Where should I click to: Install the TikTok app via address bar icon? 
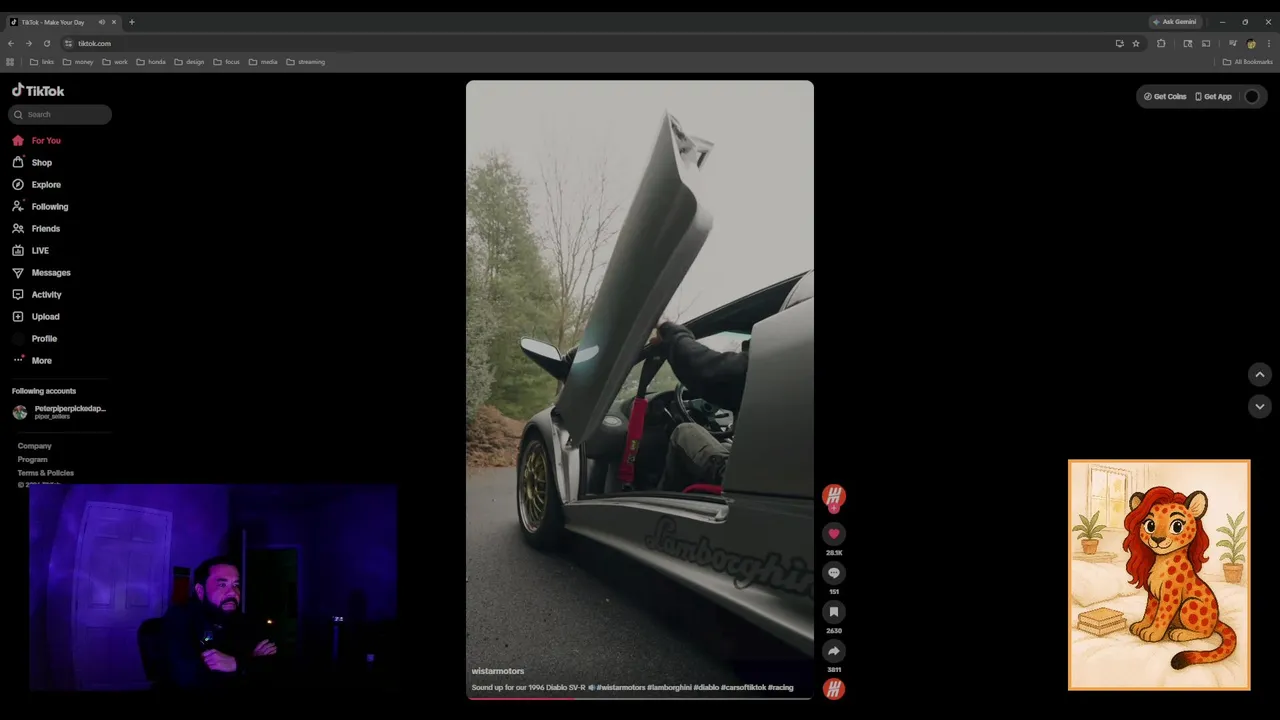pos(1119,43)
